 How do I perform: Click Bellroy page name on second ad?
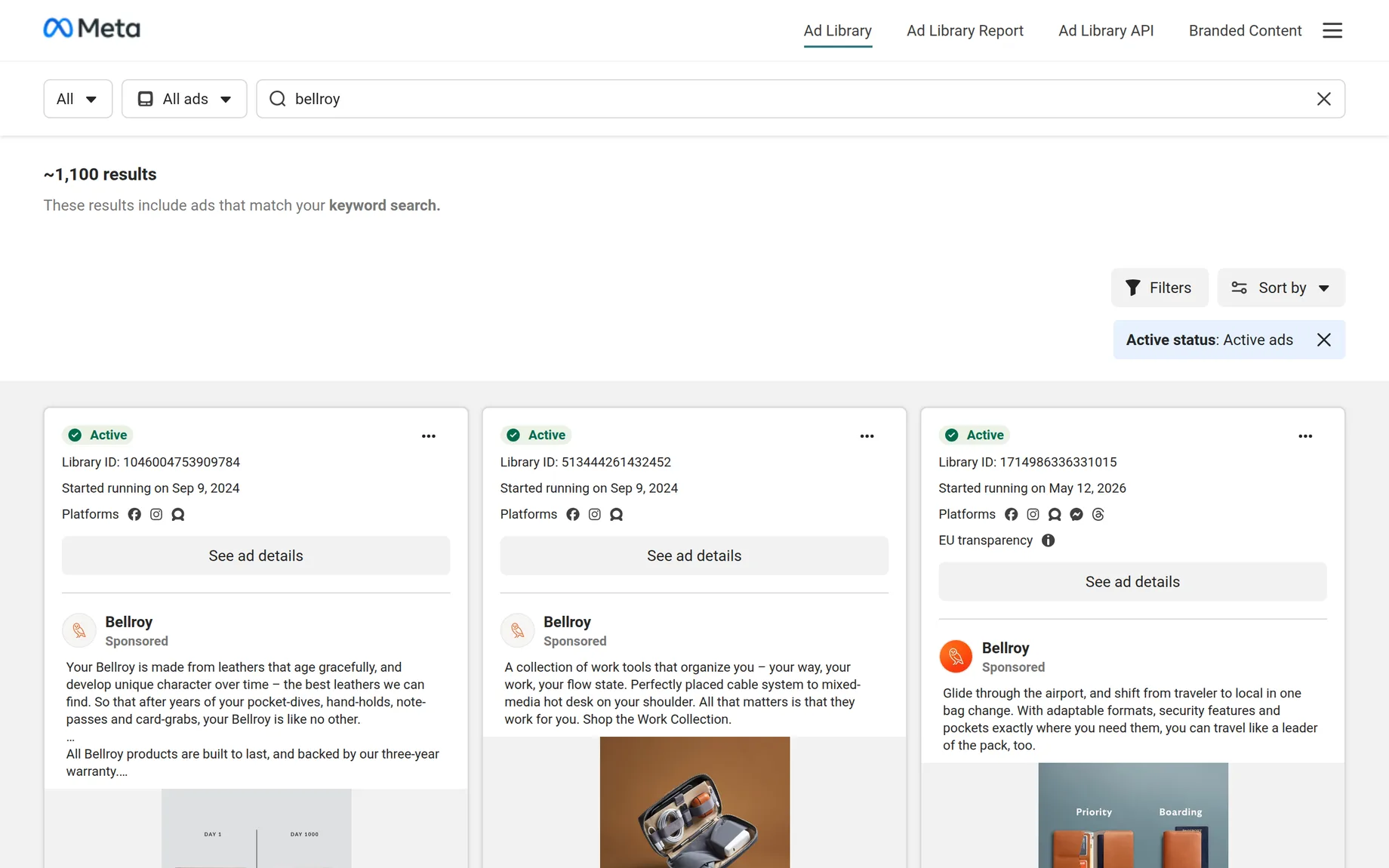click(x=567, y=622)
